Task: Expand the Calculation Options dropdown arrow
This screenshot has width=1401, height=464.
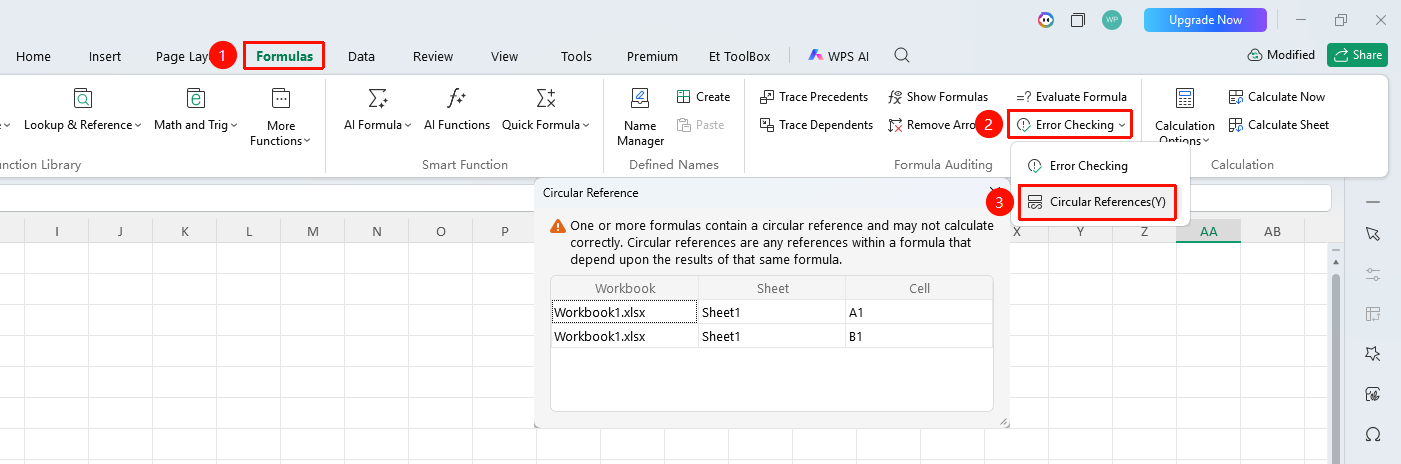Action: click(1205, 141)
